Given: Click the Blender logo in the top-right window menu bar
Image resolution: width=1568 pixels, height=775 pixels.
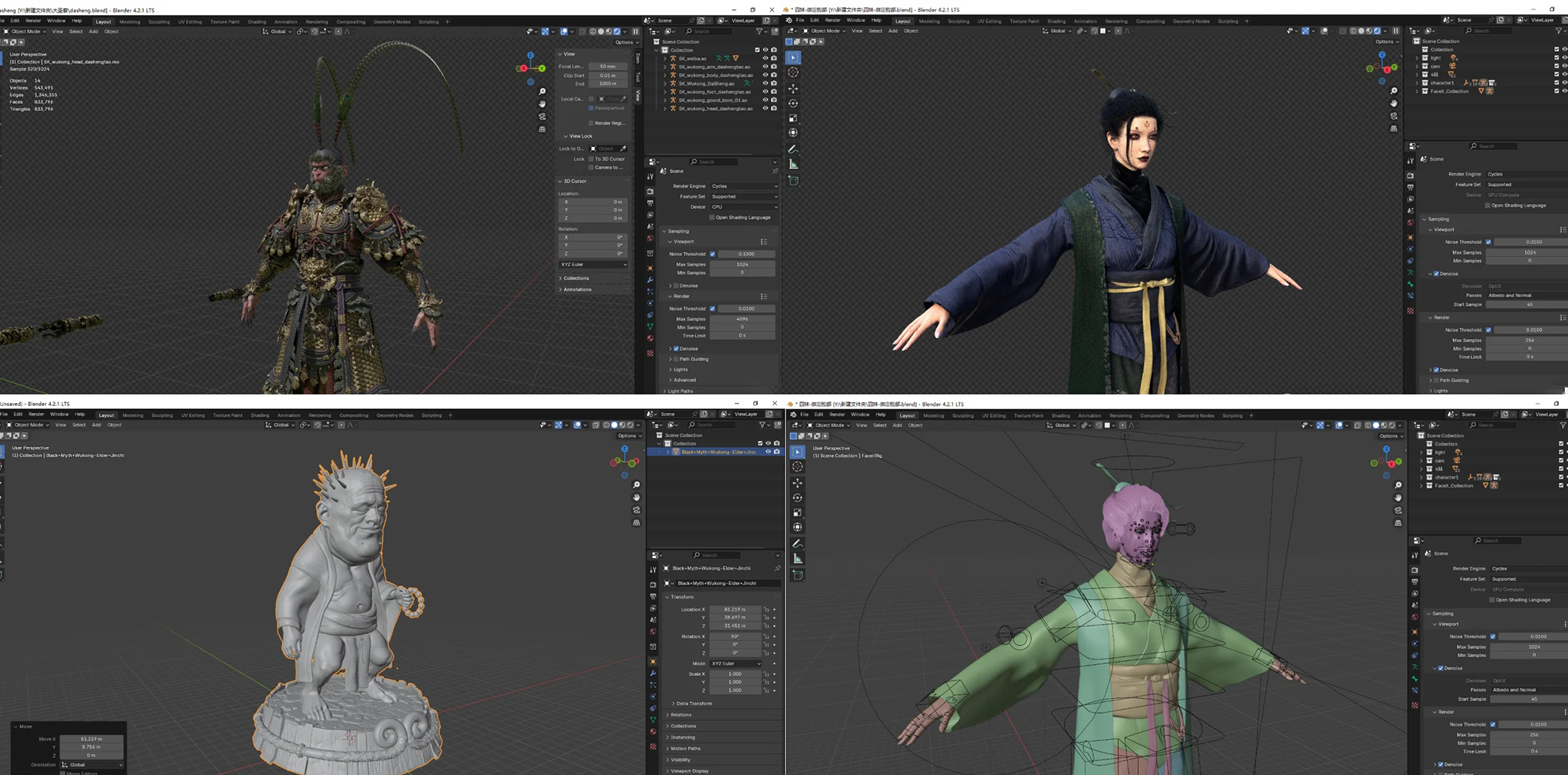Looking at the screenshot, I should pos(789,21).
